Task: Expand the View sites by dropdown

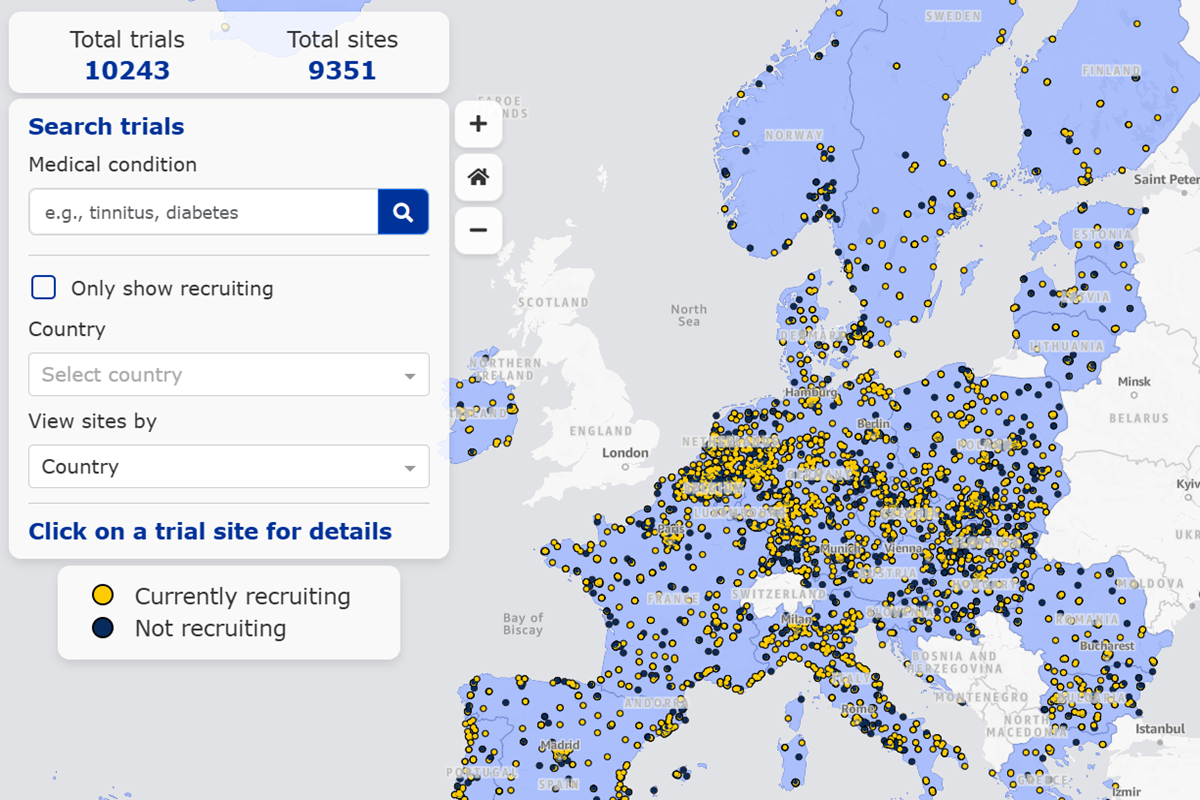Action: [228, 467]
